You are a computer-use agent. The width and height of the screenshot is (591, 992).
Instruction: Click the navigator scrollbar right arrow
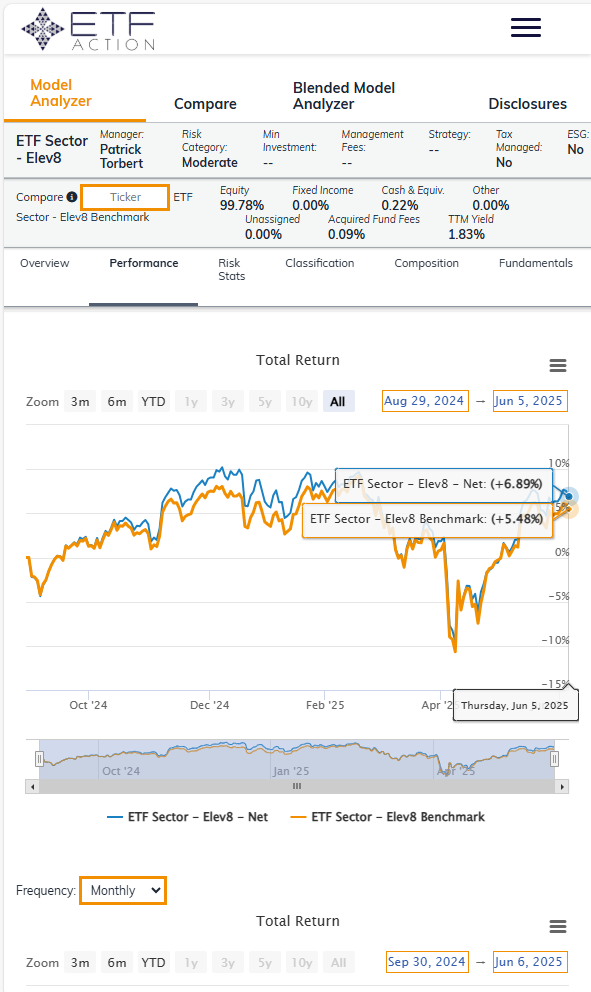tap(562, 787)
